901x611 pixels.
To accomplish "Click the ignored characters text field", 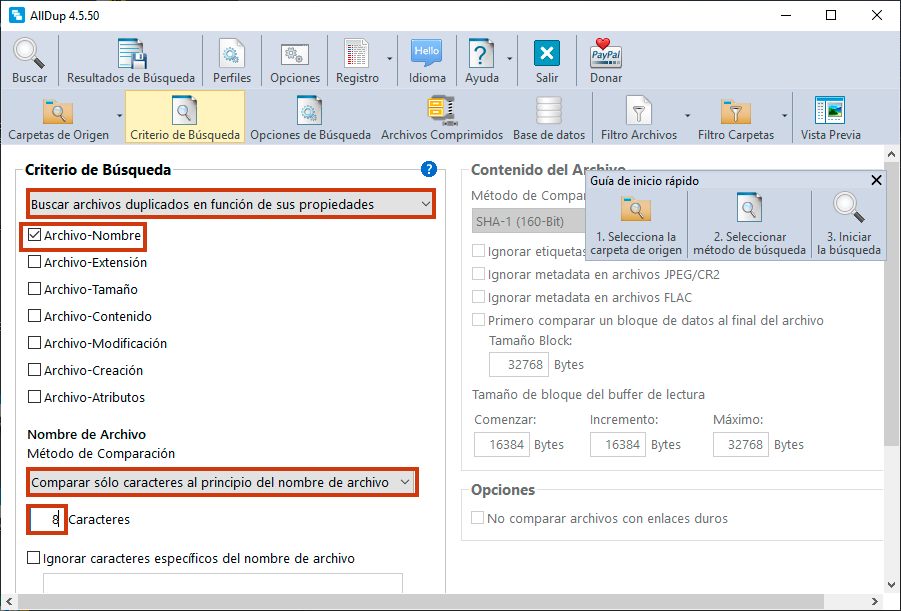I will tap(223, 582).
